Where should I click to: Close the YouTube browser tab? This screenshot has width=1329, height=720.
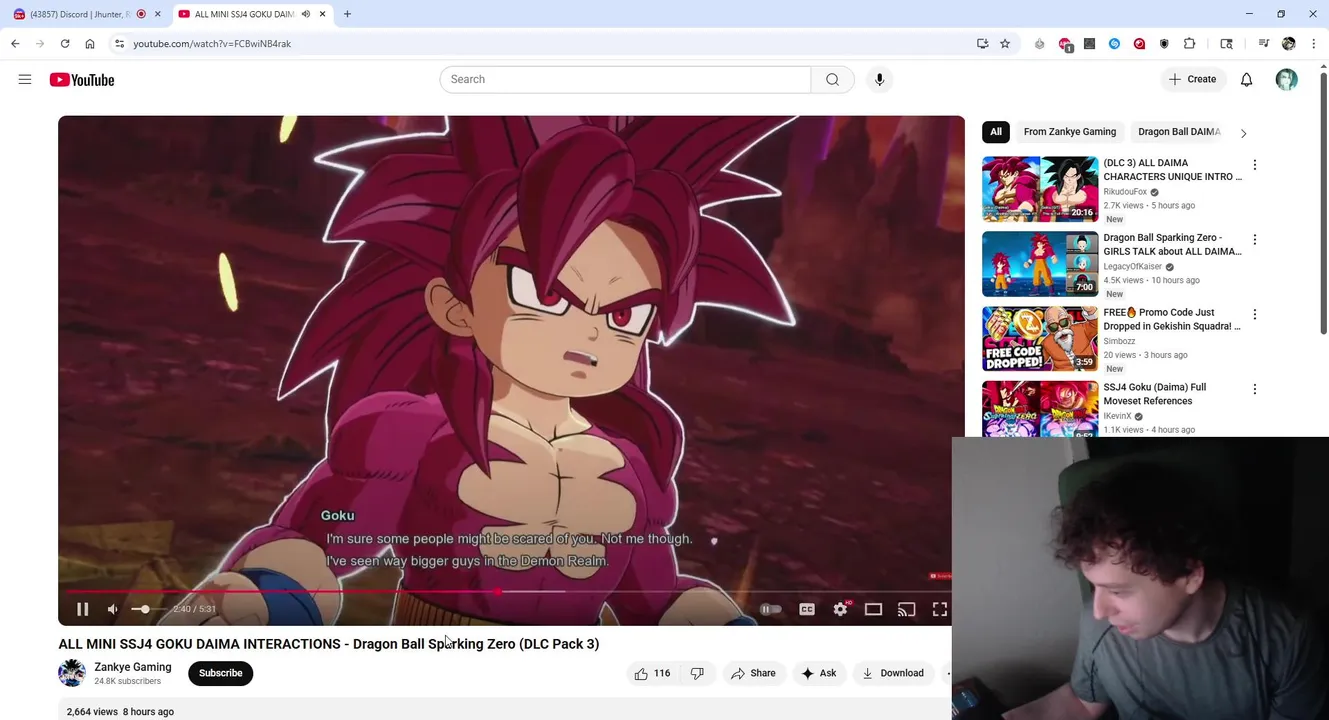pyautogui.click(x=322, y=14)
